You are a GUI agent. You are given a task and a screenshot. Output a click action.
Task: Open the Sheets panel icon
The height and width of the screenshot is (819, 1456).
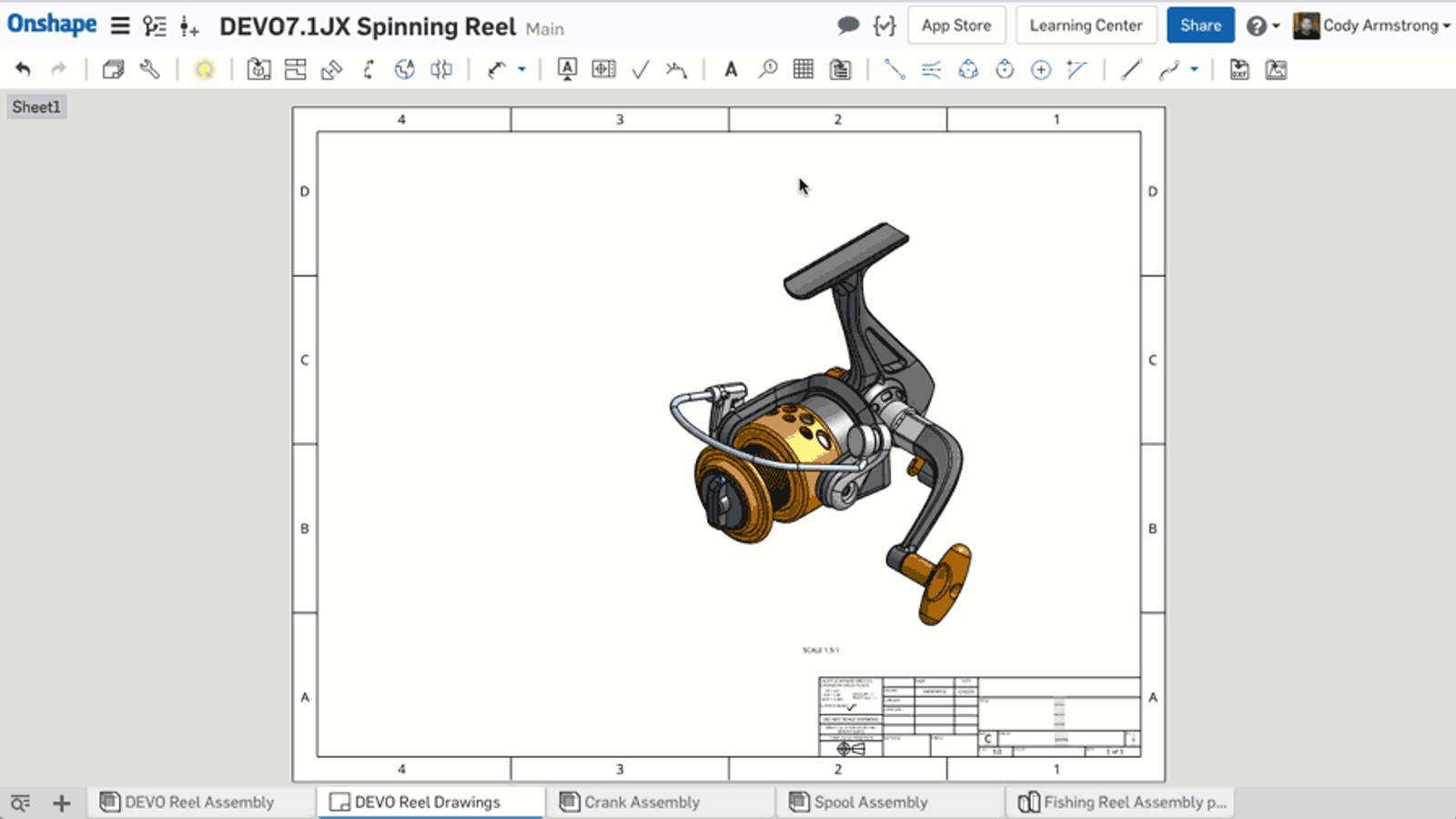(x=113, y=69)
